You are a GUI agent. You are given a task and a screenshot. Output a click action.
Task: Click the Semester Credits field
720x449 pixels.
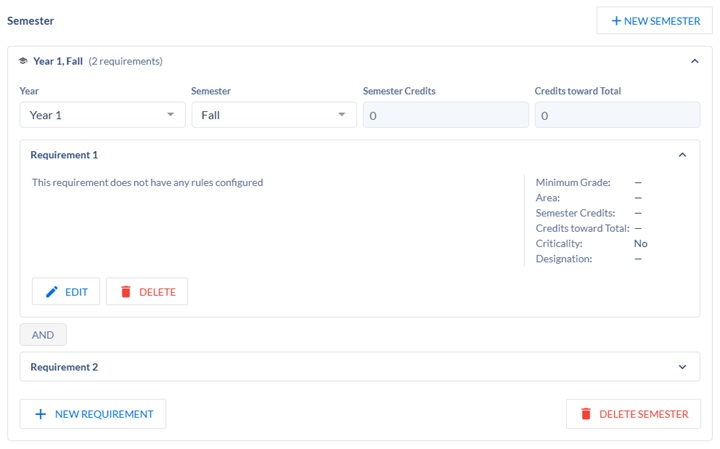(x=446, y=115)
